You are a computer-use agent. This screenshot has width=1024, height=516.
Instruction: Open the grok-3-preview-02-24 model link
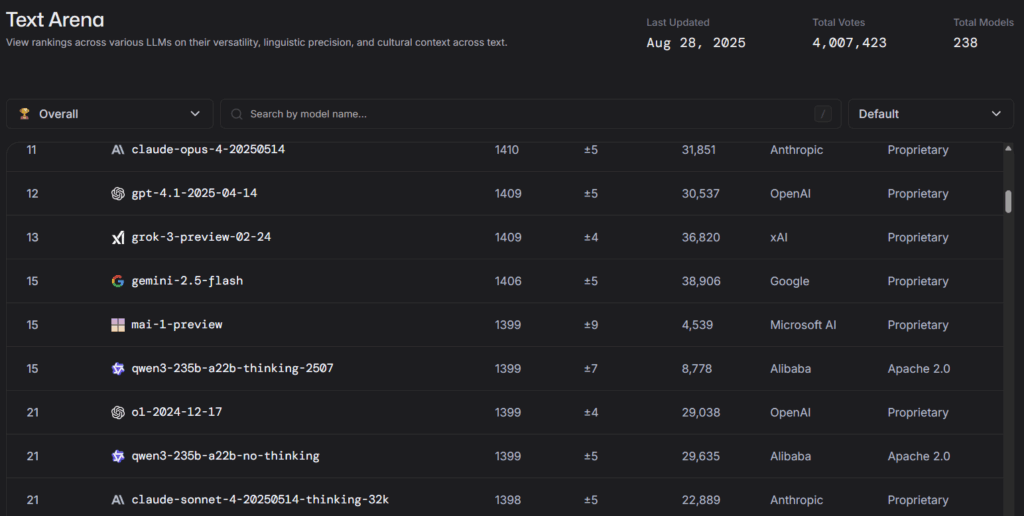pos(201,237)
